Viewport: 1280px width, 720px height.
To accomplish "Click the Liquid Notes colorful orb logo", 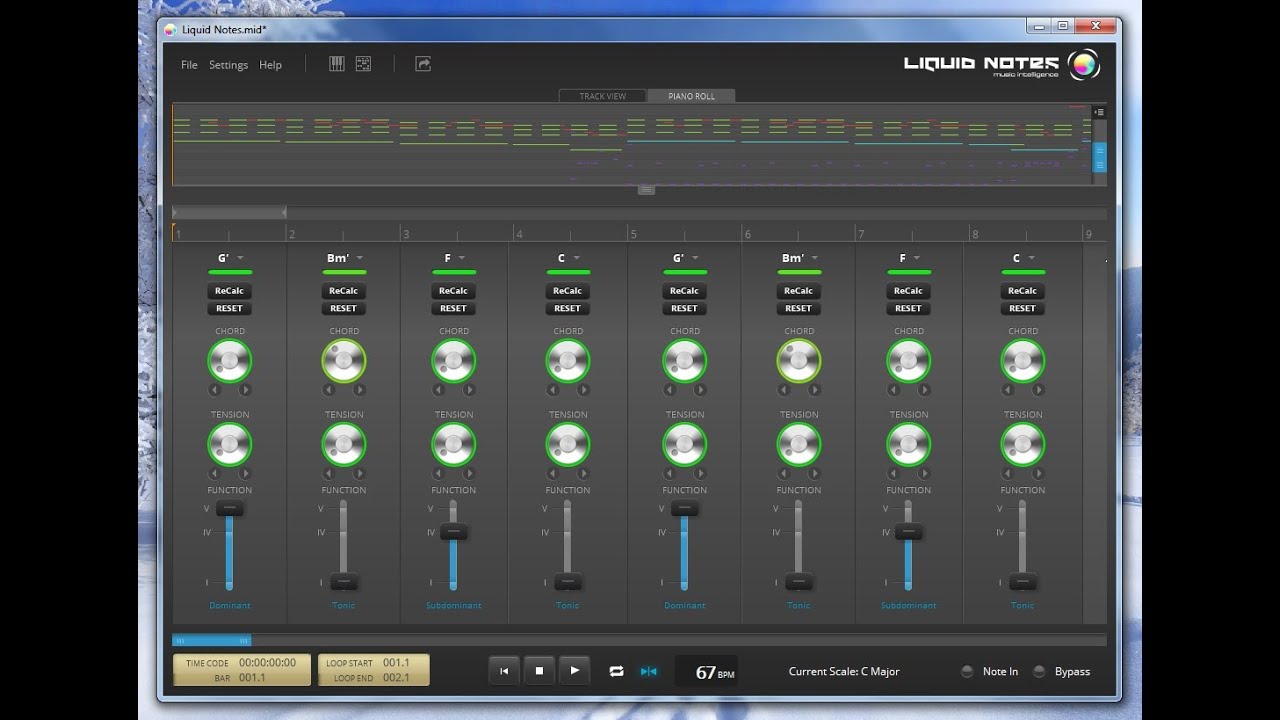I will [x=1084, y=64].
